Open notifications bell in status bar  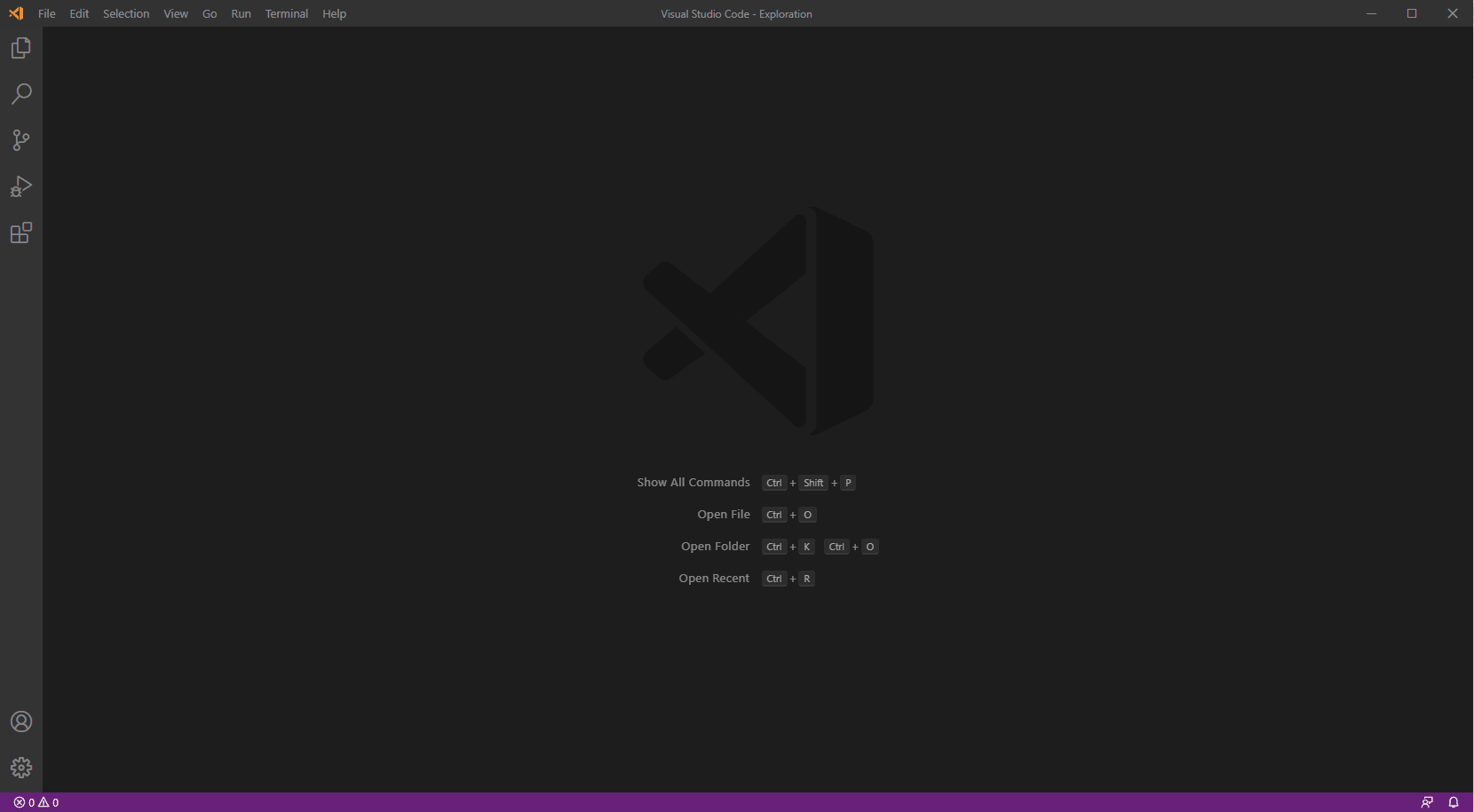tap(1454, 802)
